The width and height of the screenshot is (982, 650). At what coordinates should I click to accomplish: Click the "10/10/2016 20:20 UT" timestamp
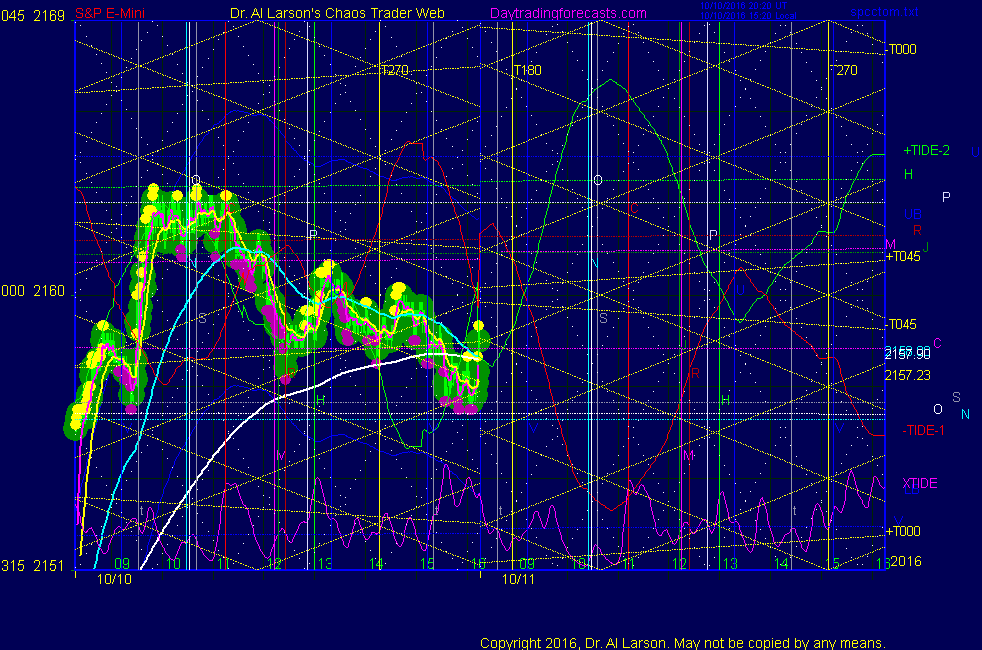point(743,6)
